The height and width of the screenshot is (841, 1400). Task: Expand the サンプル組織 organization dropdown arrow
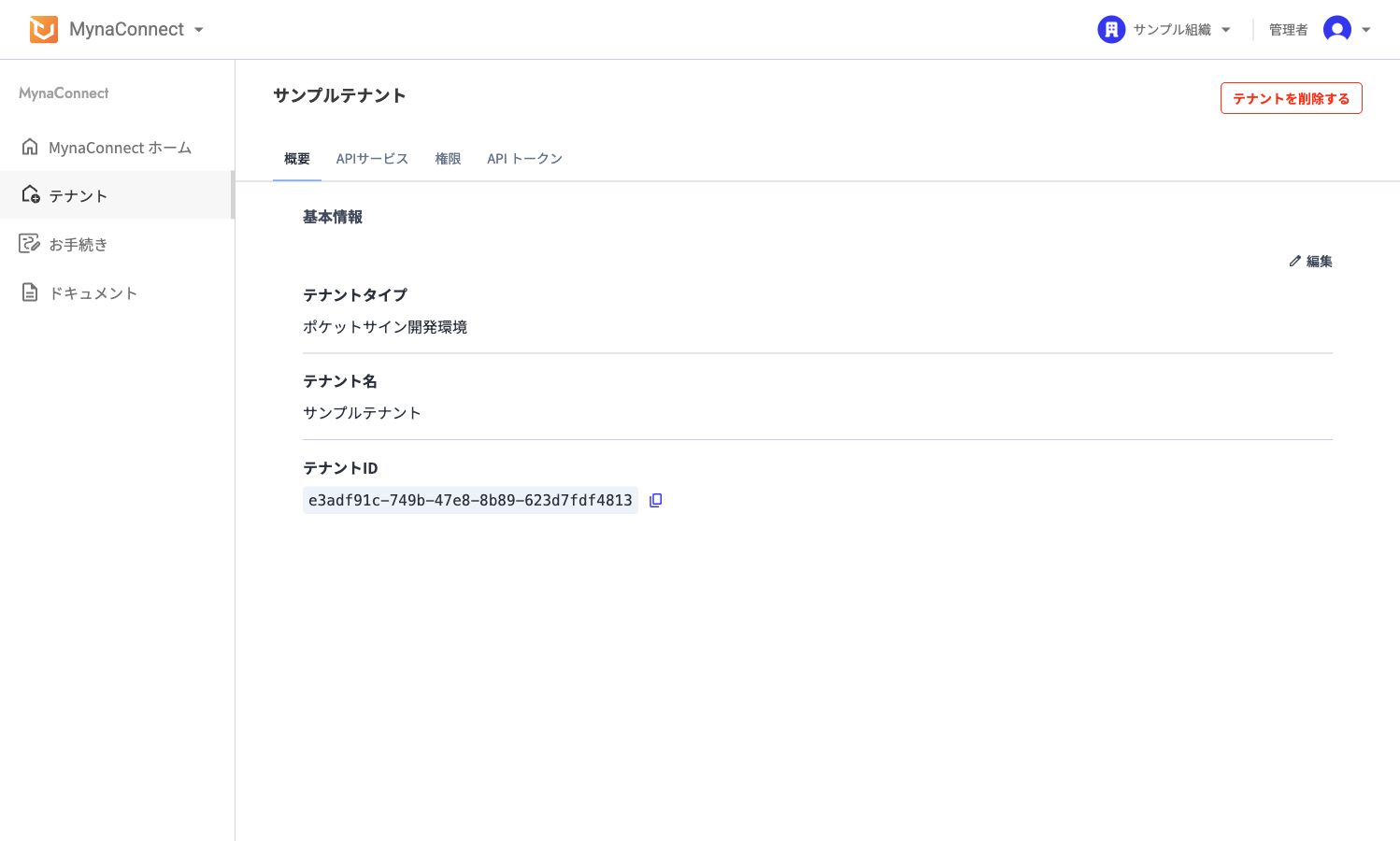[1225, 30]
